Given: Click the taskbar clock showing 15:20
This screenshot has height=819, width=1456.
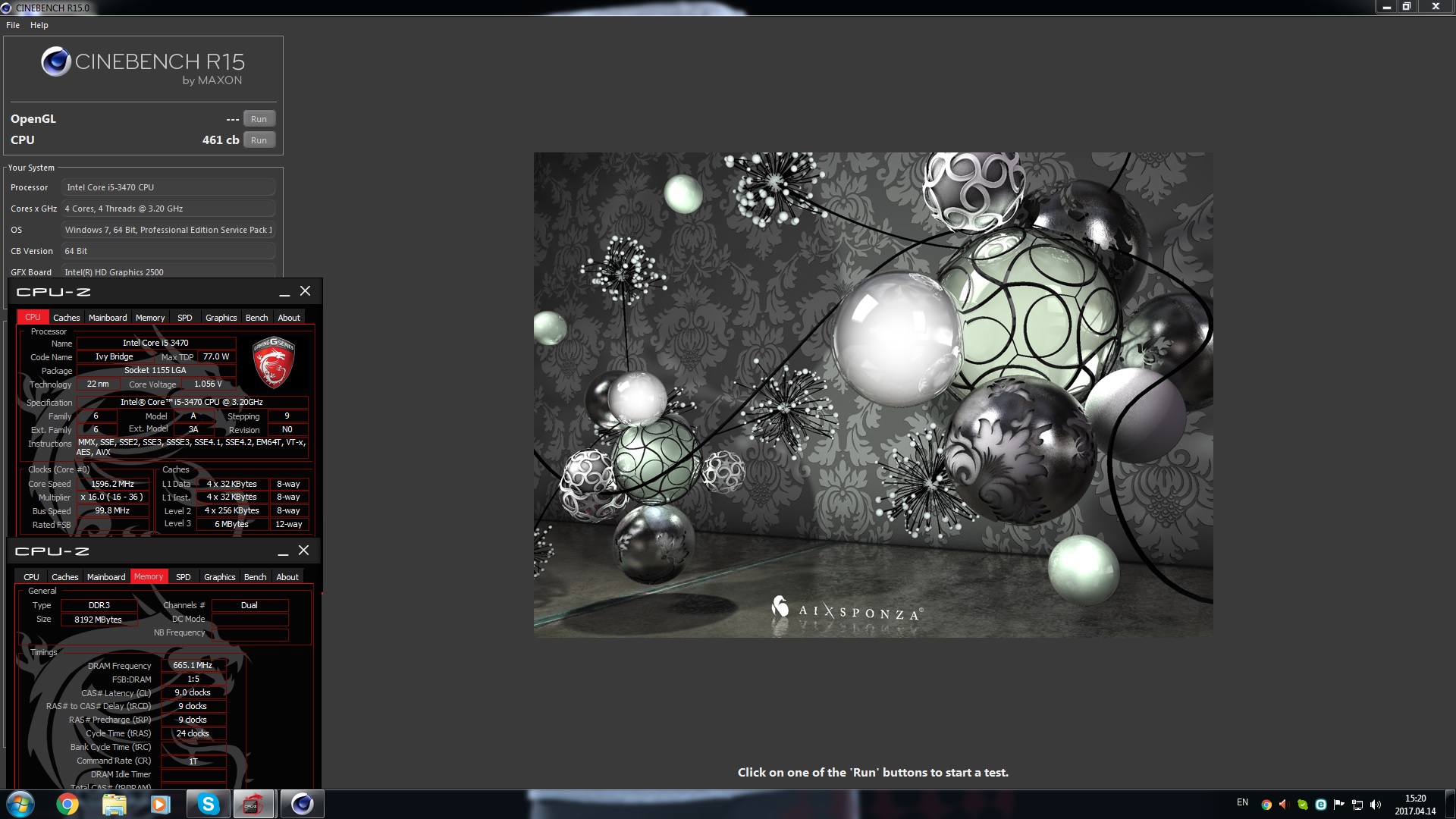Looking at the screenshot, I should (1415, 805).
